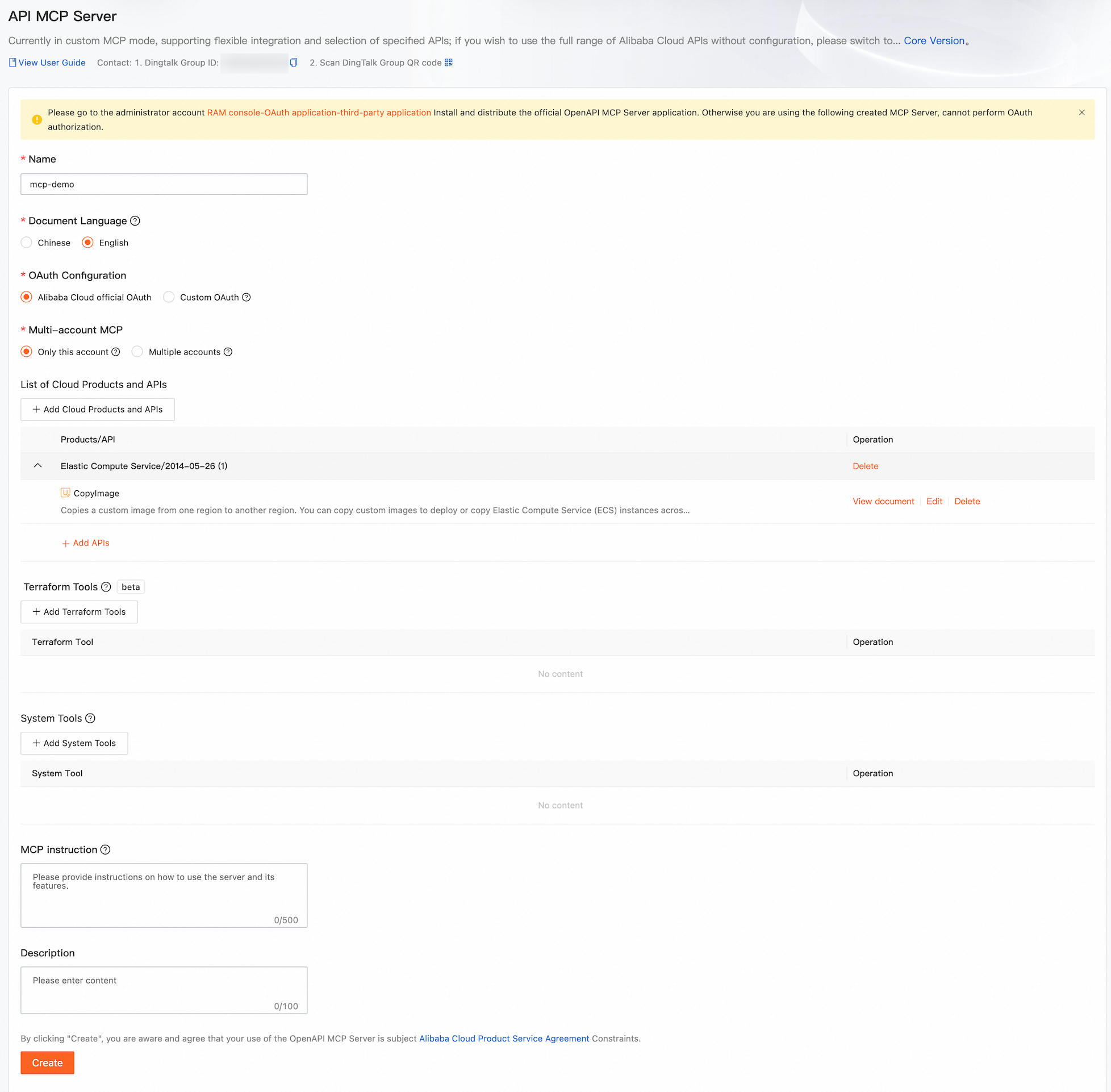This screenshot has height=1092, width=1111.
Task: Click the Products/API column header
Action: point(87,439)
